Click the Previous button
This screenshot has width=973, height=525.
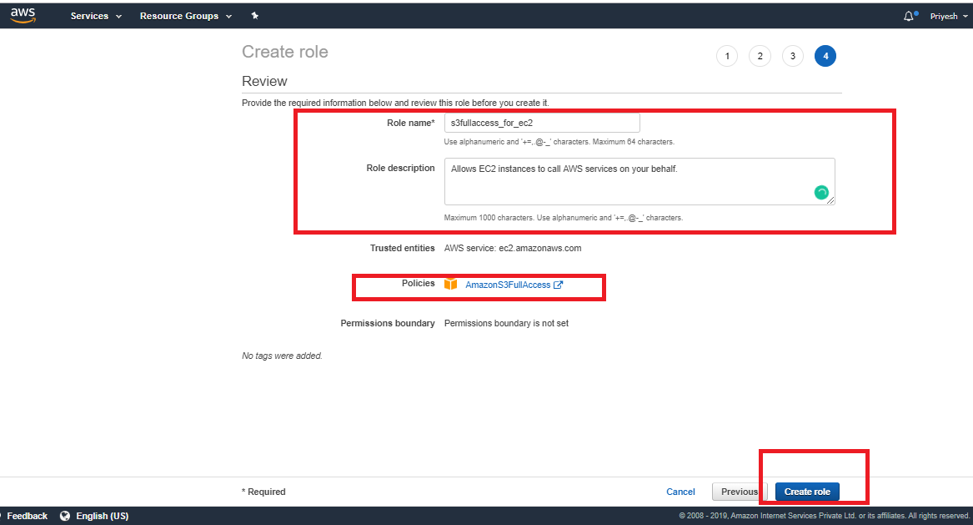click(740, 492)
